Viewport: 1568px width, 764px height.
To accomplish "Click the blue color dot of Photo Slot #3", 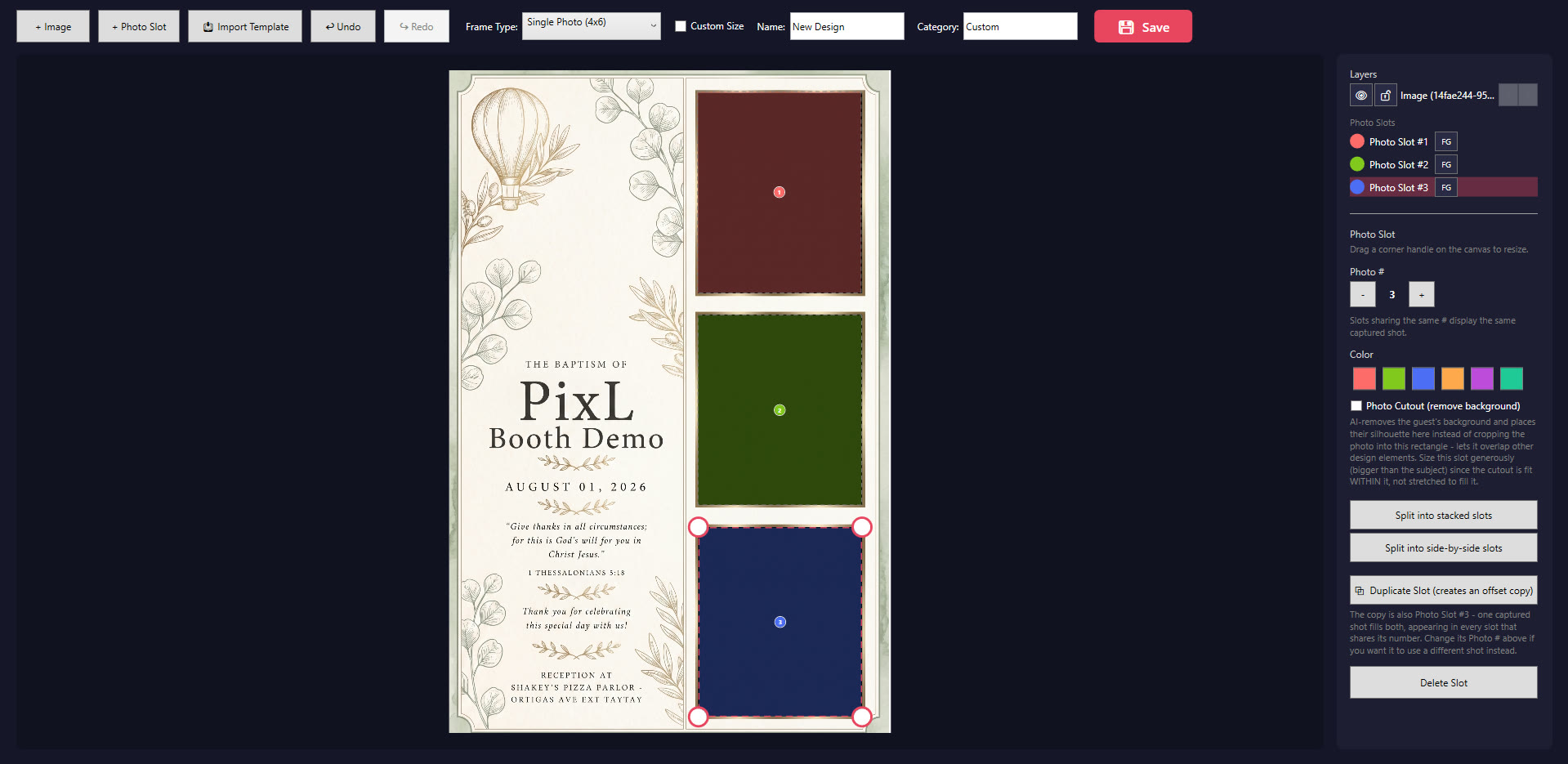I will coord(1357,187).
